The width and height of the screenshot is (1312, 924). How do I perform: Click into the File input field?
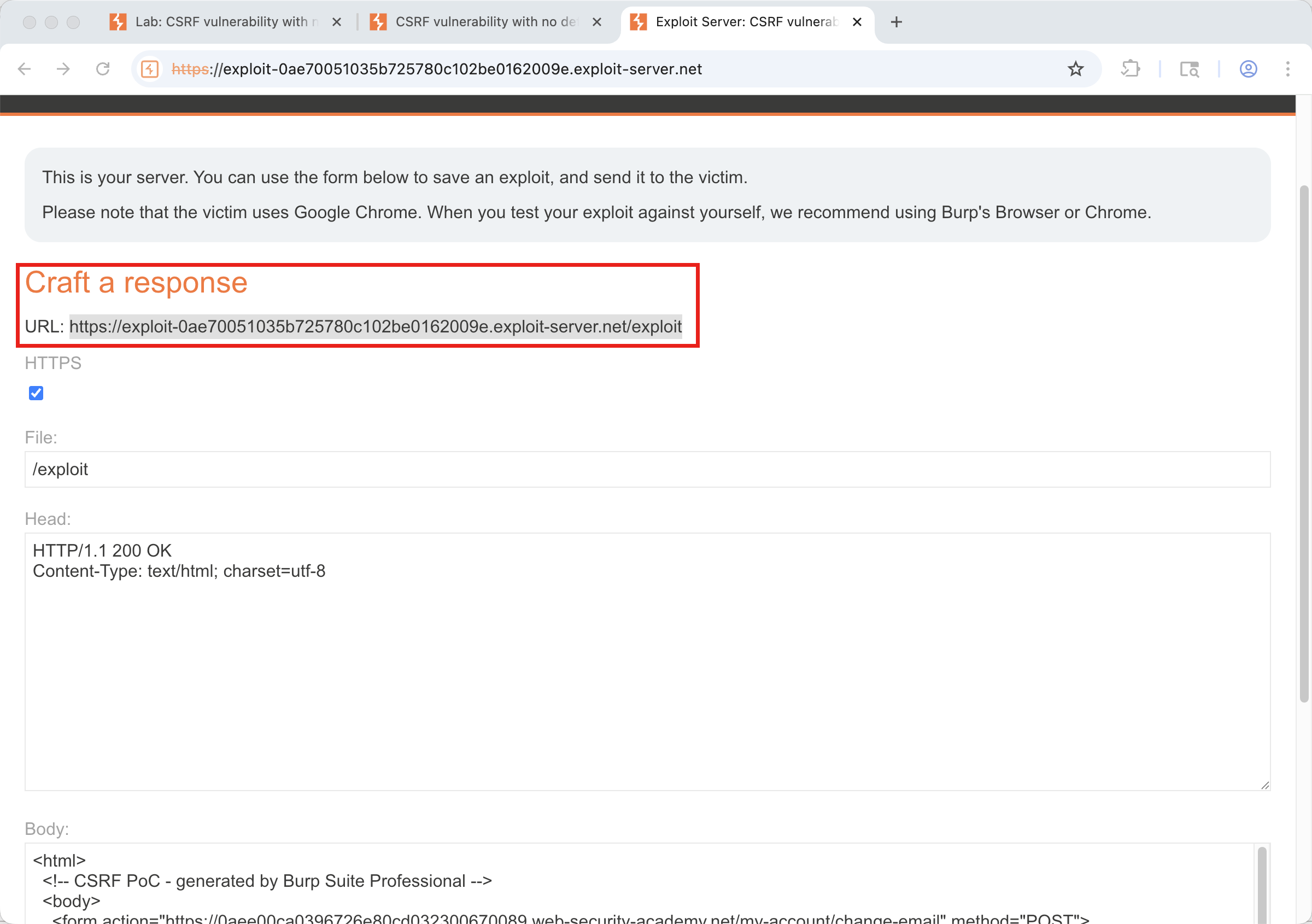pos(647,469)
